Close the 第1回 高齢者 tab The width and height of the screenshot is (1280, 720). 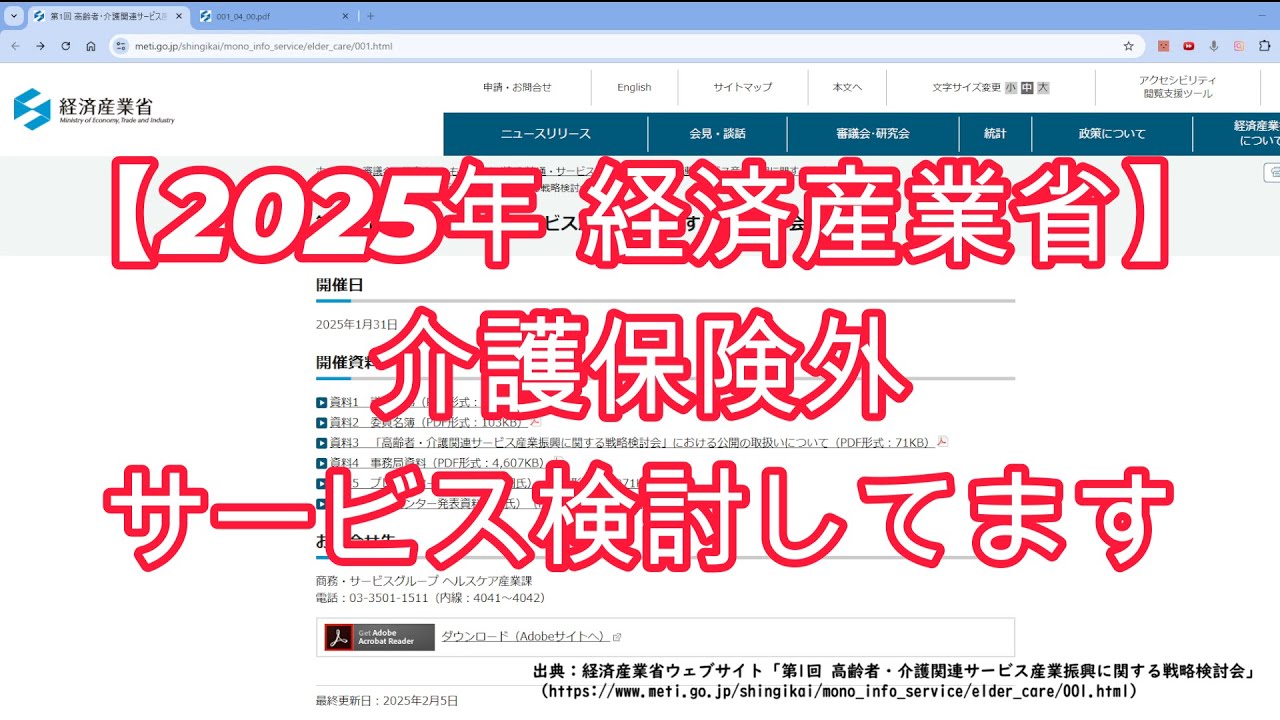[x=178, y=16]
